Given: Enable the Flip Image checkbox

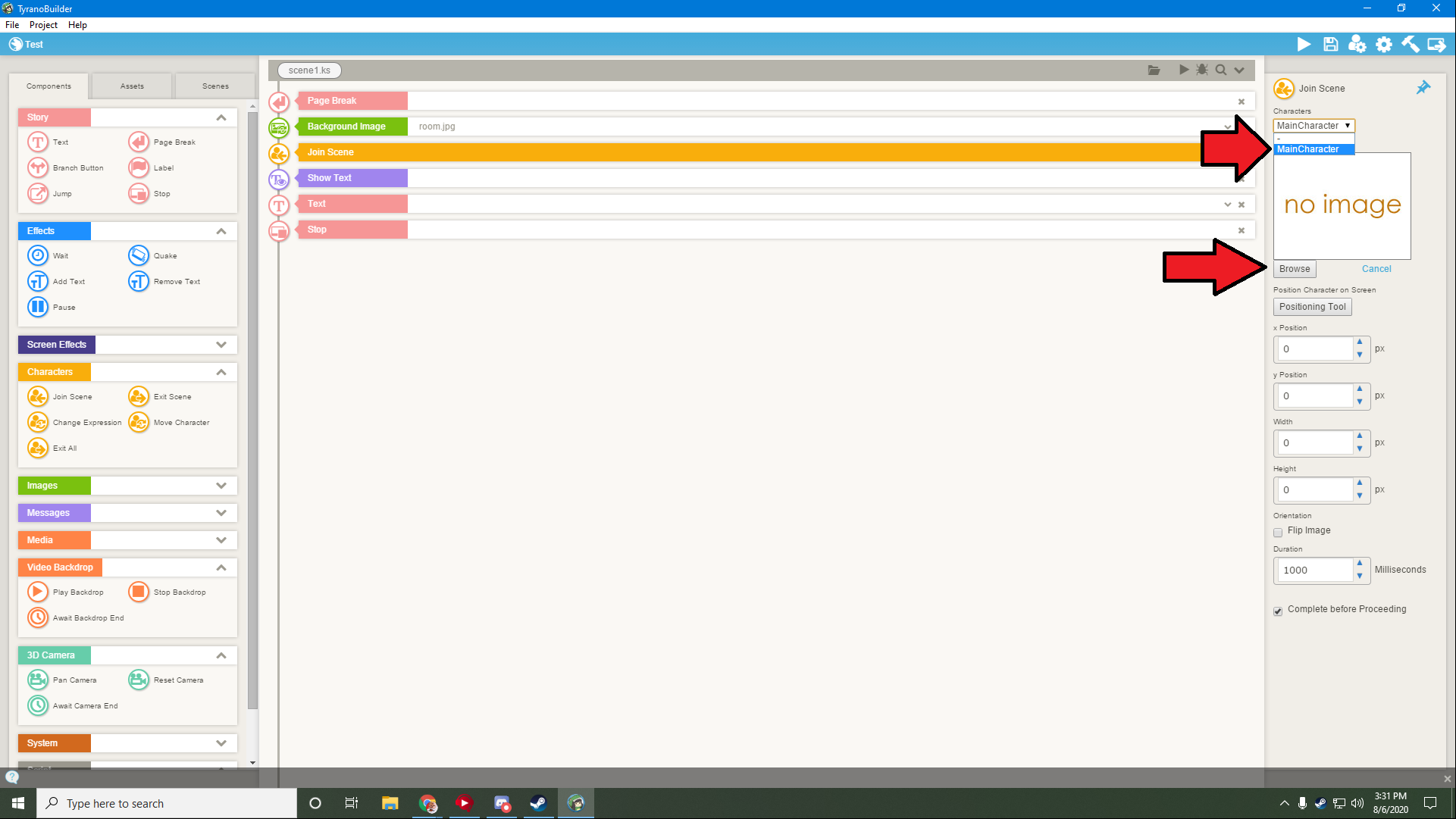Looking at the screenshot, I should click(1278, 532).
